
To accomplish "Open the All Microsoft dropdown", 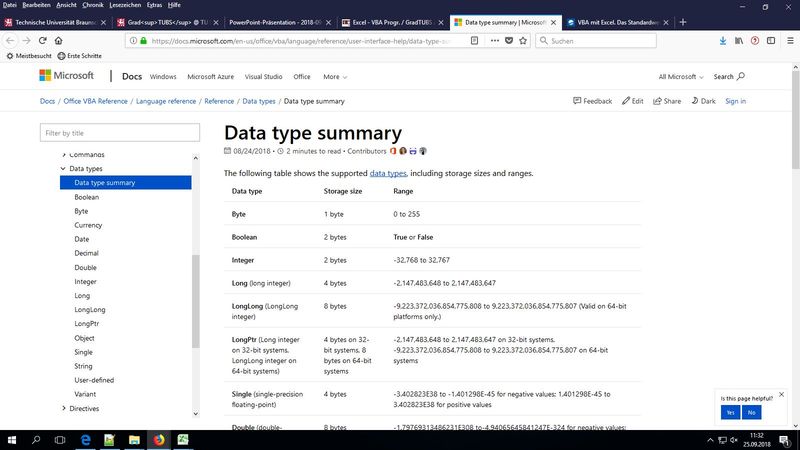I will click(680, 76).
